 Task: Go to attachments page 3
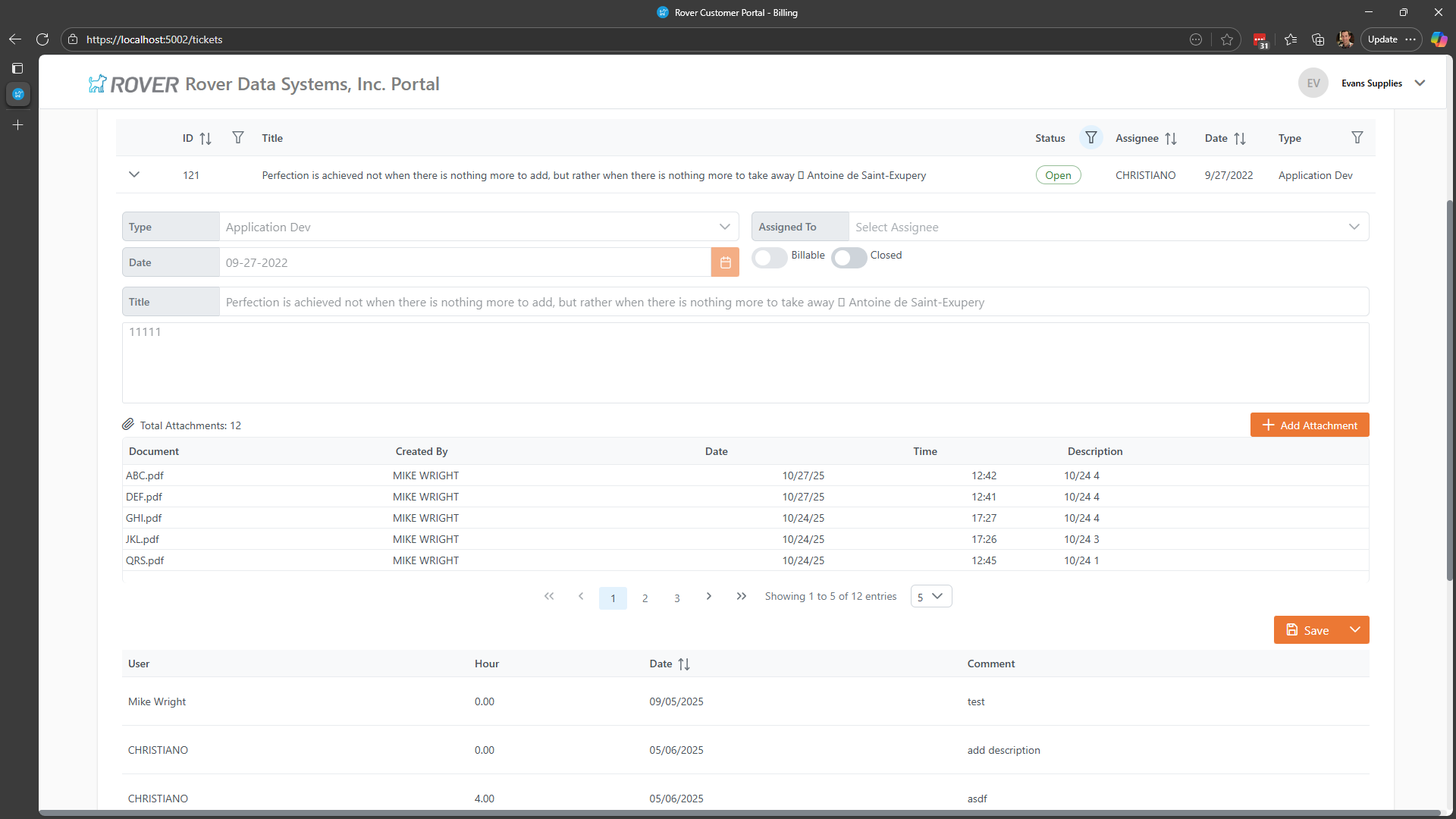[x=676, y=598]
